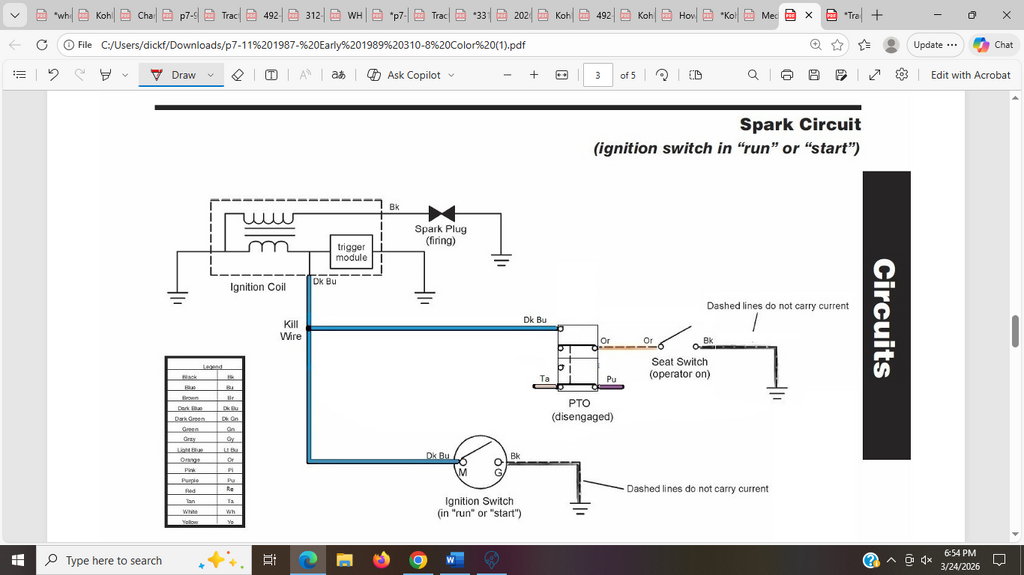
Task: Open the table of contents sidebar
Action: [19, 75]
